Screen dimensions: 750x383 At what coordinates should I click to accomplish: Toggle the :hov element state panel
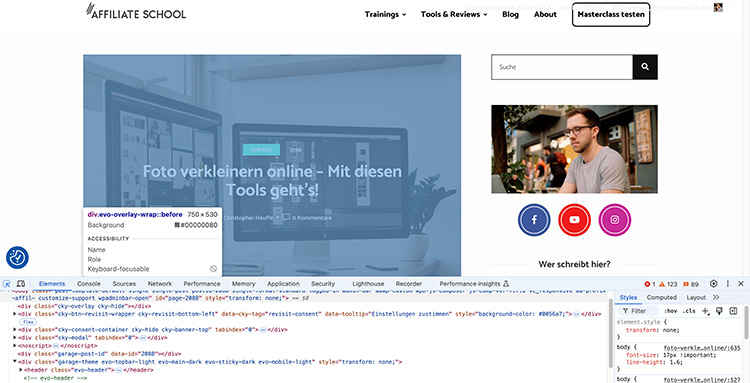[x=671, y=311]
